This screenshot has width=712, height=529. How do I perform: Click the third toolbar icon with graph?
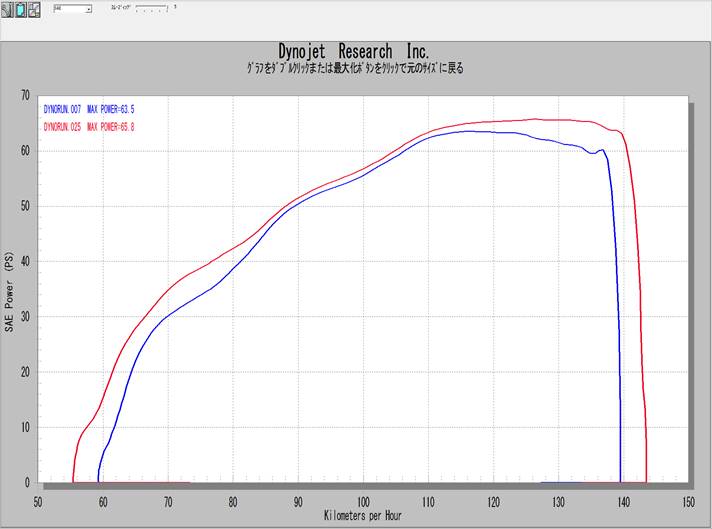(x=35, y=9)
